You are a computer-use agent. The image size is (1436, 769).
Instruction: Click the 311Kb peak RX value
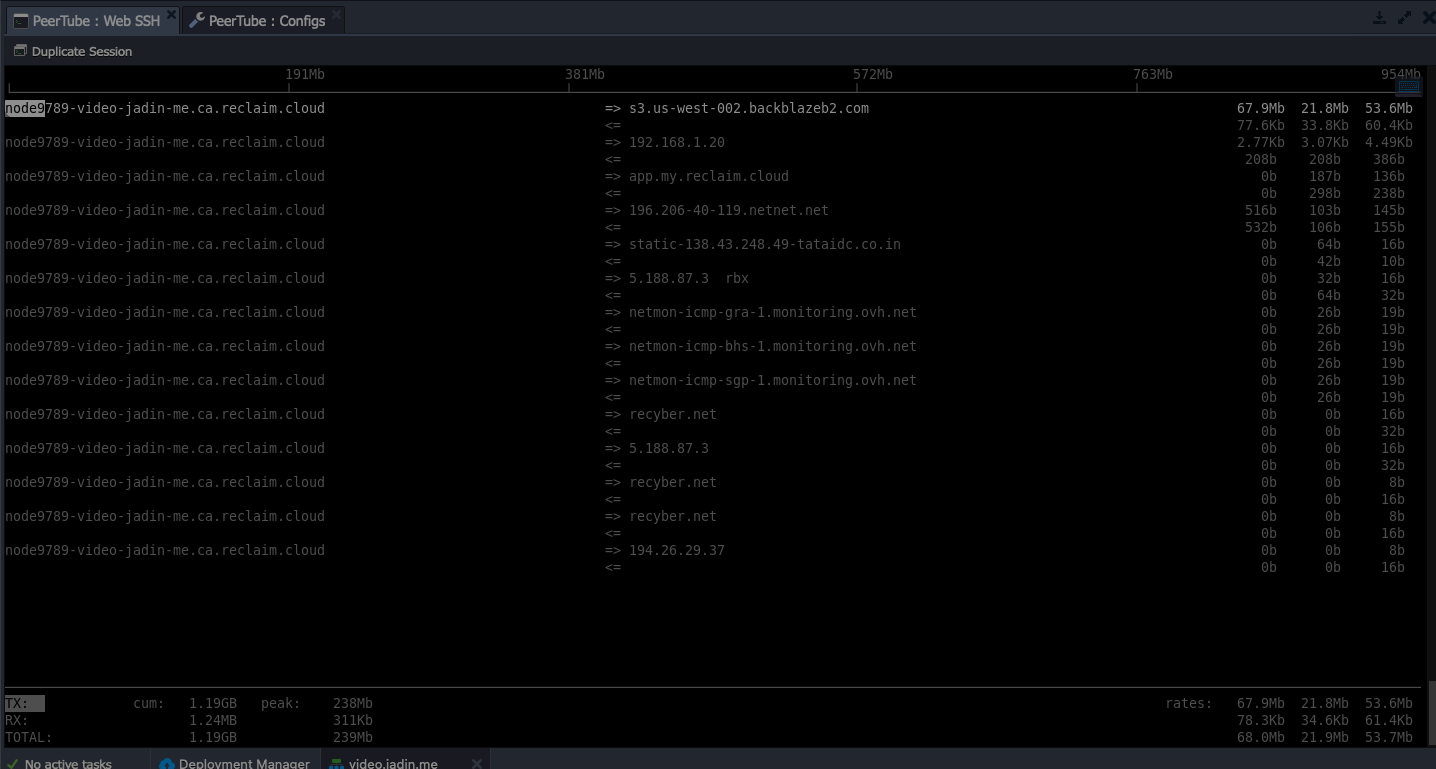(x=353, y=720)
